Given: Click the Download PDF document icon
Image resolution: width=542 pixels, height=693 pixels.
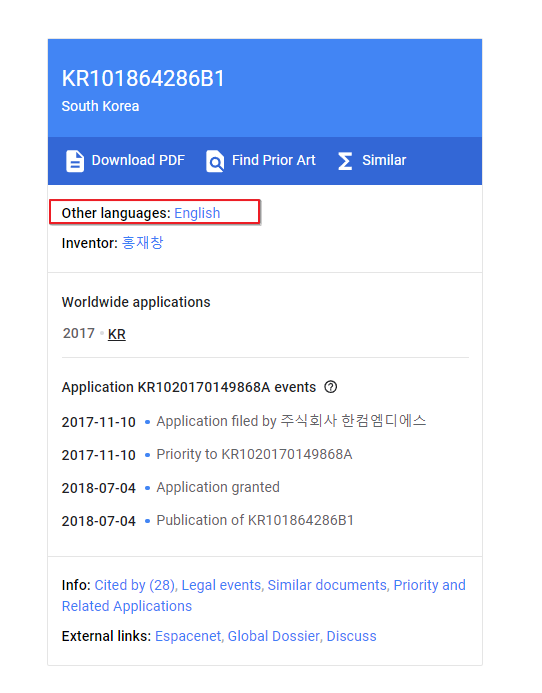Looking at the screenshot, I should point(75,161).
